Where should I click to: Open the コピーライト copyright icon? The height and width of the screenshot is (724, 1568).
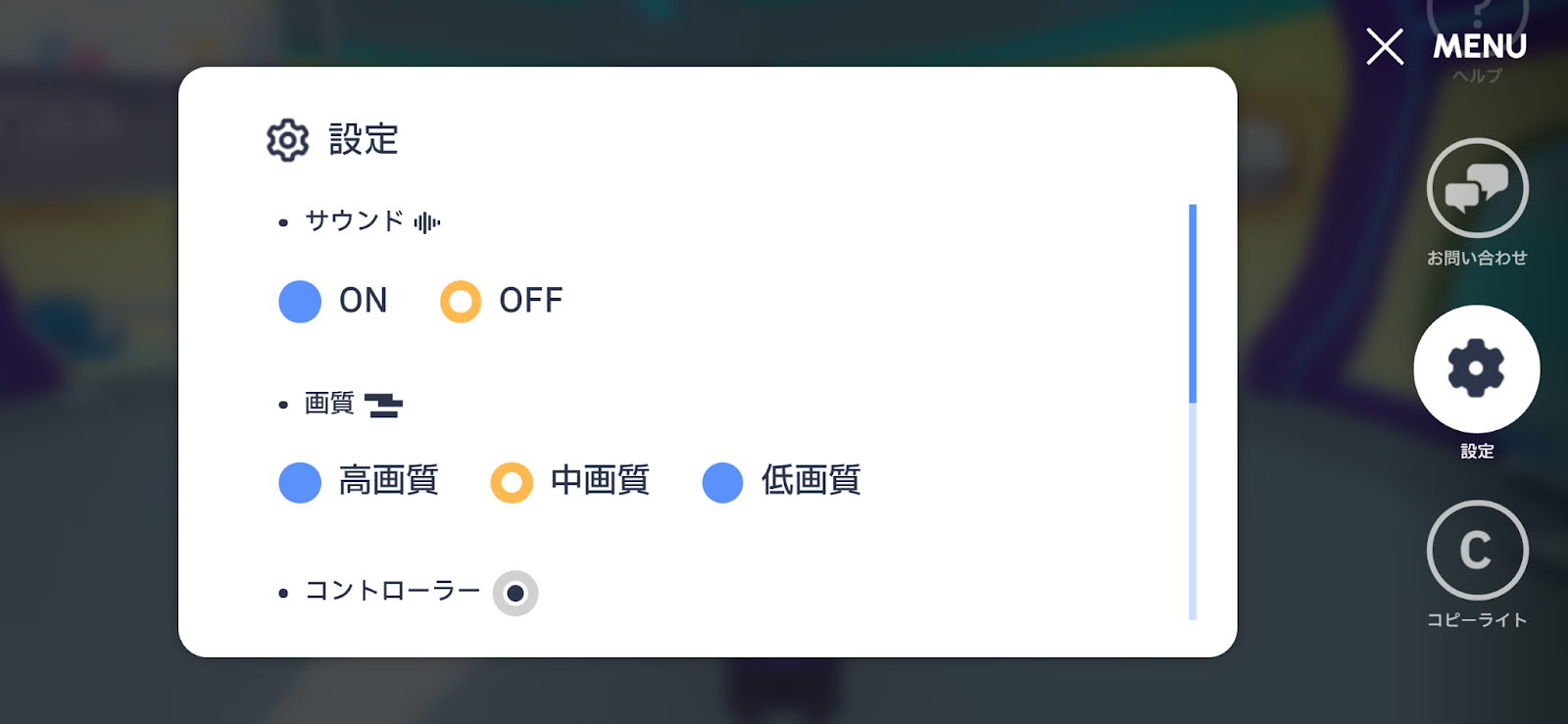1477,550
